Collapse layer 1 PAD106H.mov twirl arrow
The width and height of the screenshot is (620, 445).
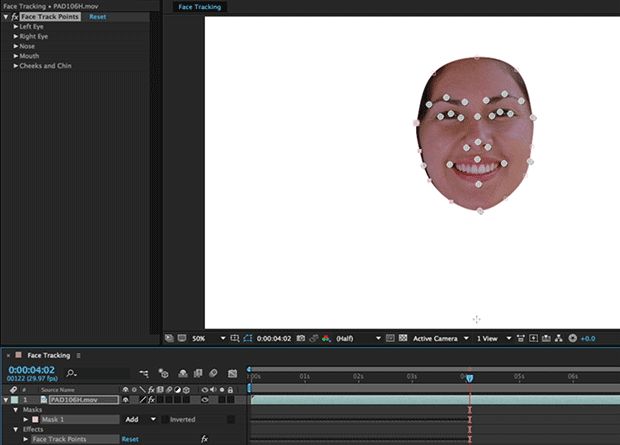(x=6, y=400)
